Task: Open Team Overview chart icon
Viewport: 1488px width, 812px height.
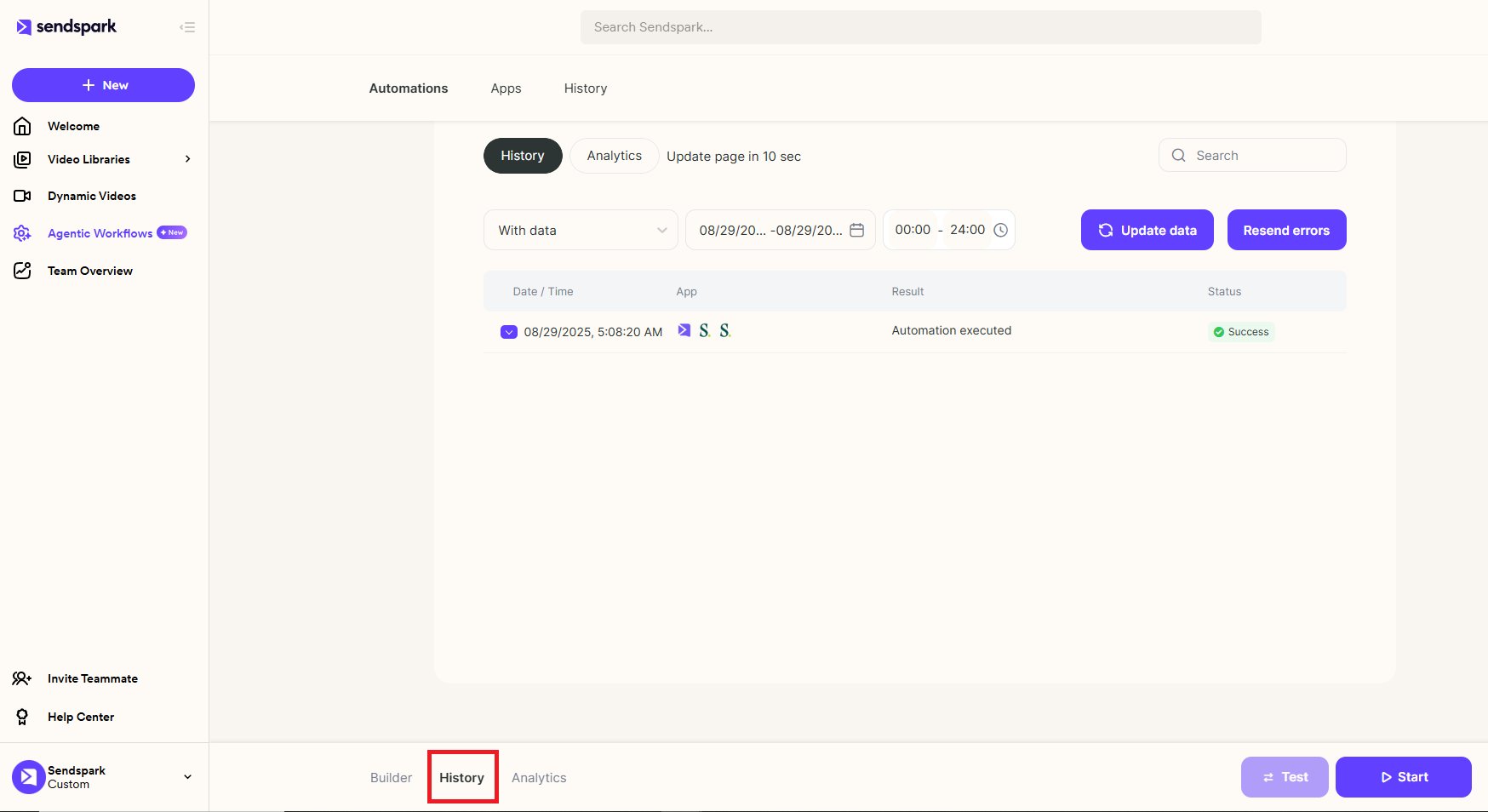Action: (x=22, y=271)
